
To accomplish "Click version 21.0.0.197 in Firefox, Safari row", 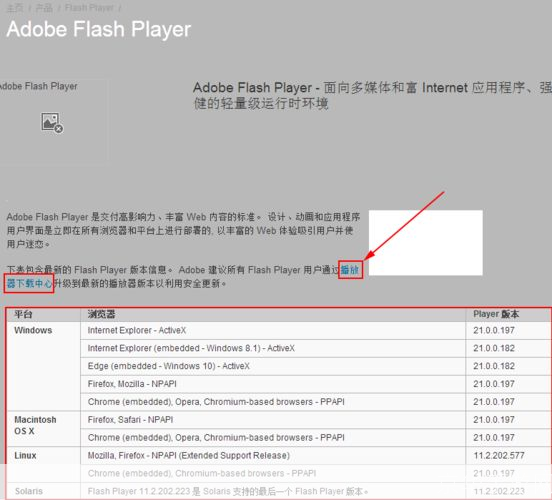I will click(494, 420).
